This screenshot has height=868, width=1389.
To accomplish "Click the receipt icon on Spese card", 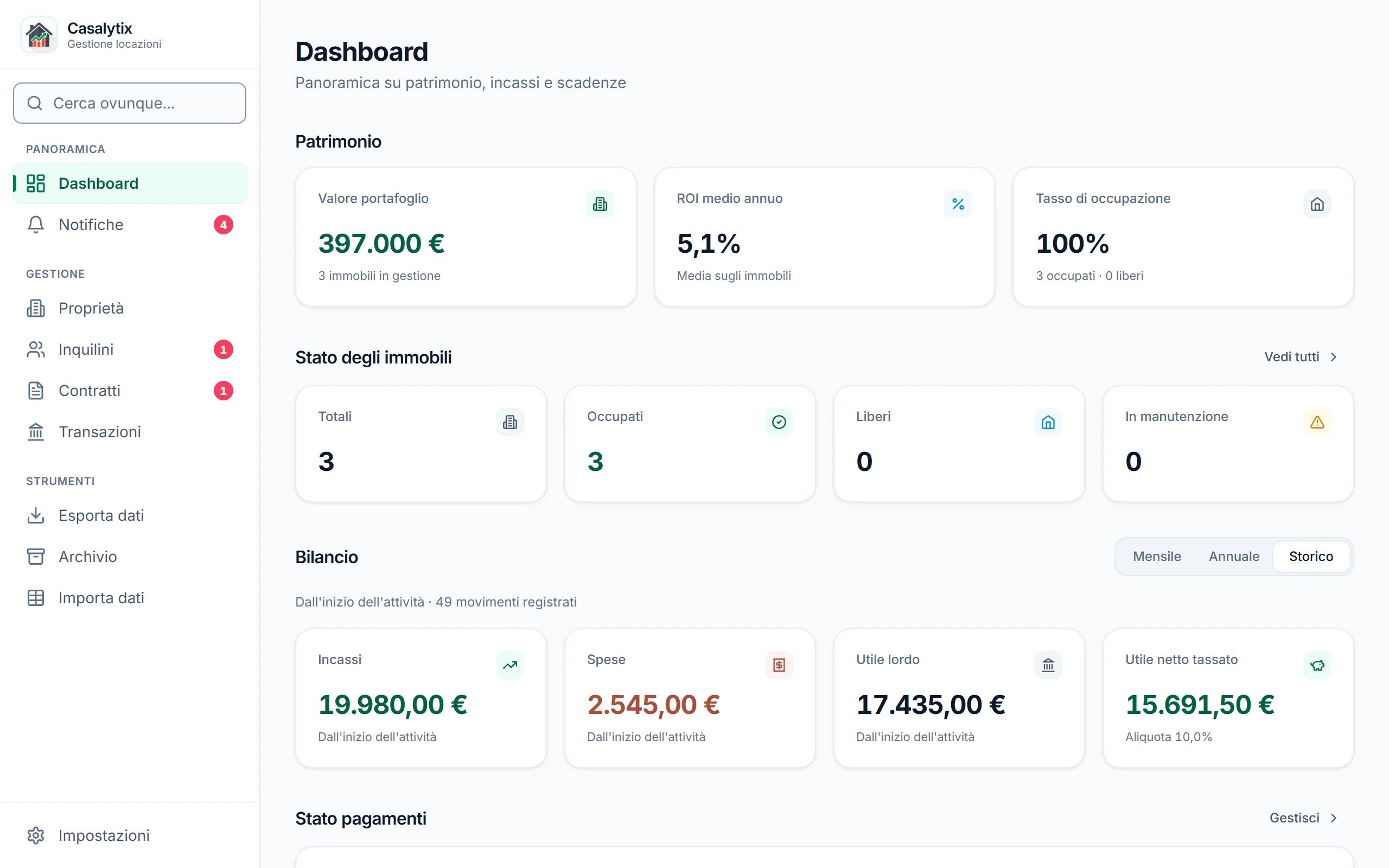I will [x=779, y=665].
